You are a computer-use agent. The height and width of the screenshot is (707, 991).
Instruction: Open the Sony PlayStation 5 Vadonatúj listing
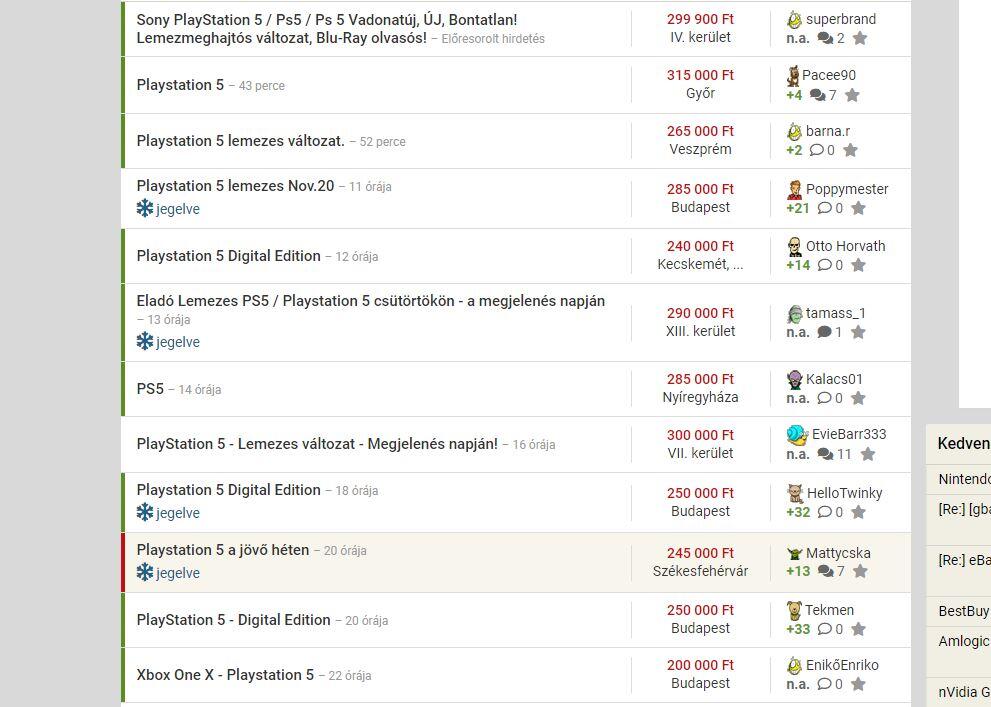coord(327,20)
